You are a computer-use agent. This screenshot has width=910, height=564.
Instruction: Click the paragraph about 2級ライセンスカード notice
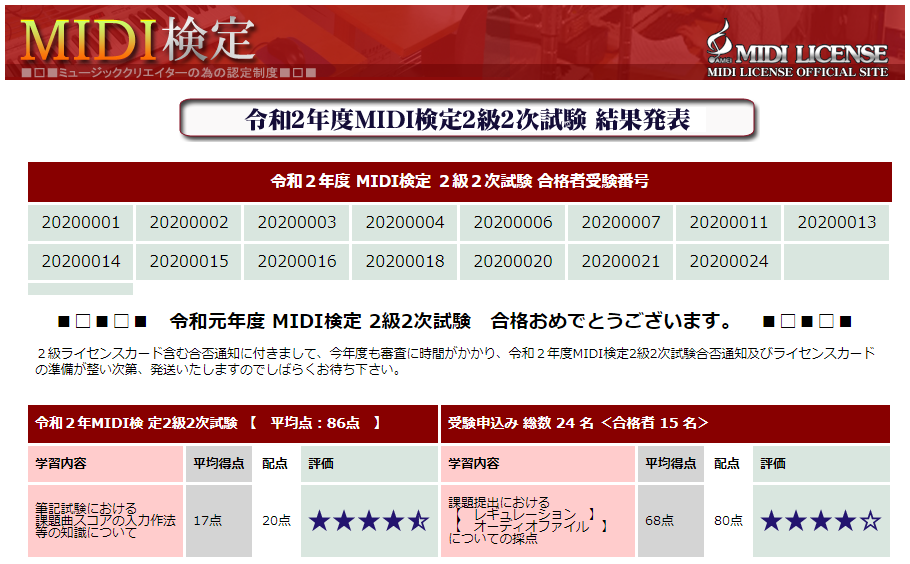point(455,361)
